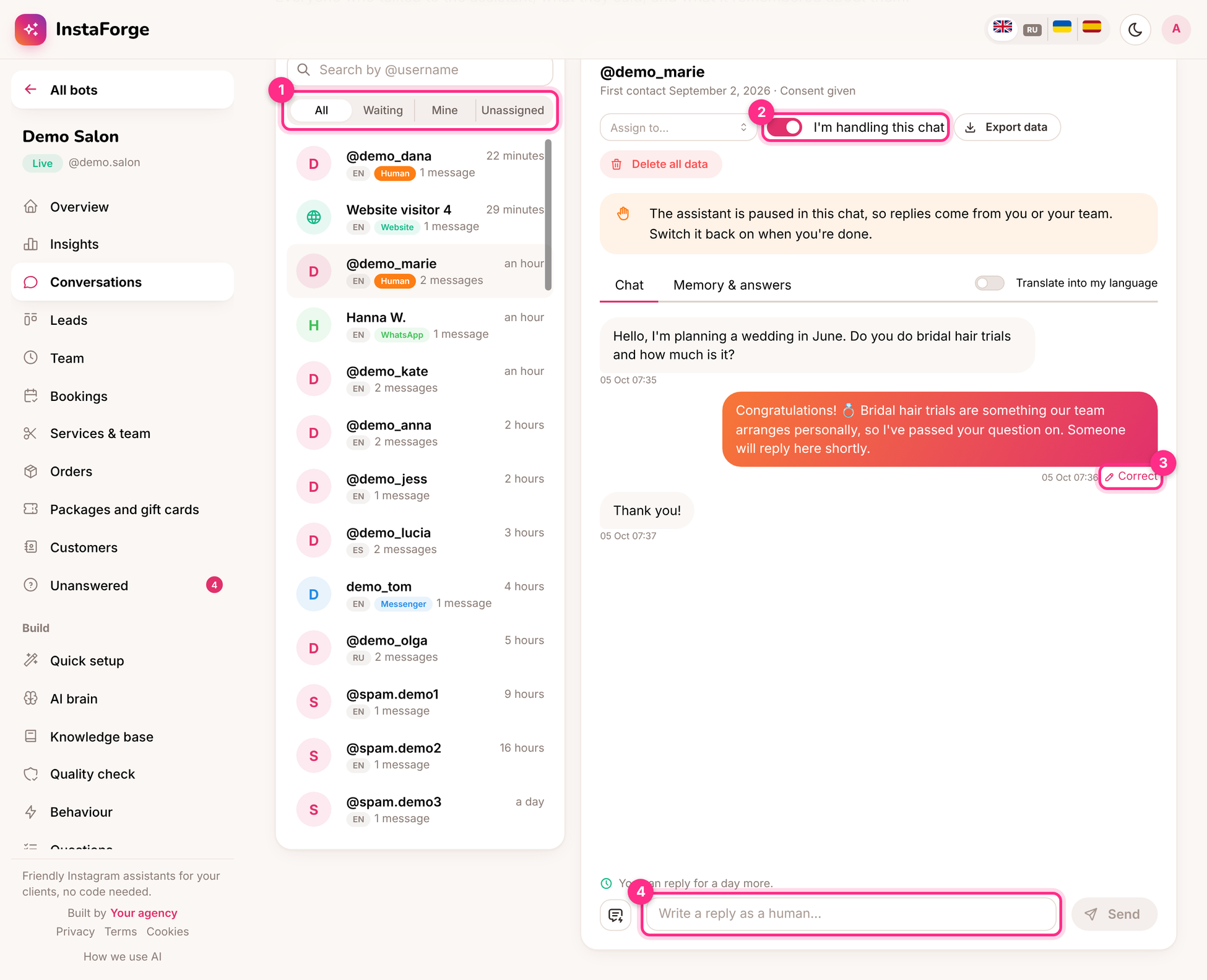This screenshot has width=1207, height=980.
Task: Filter conversations by All
Action: (321, 110)
